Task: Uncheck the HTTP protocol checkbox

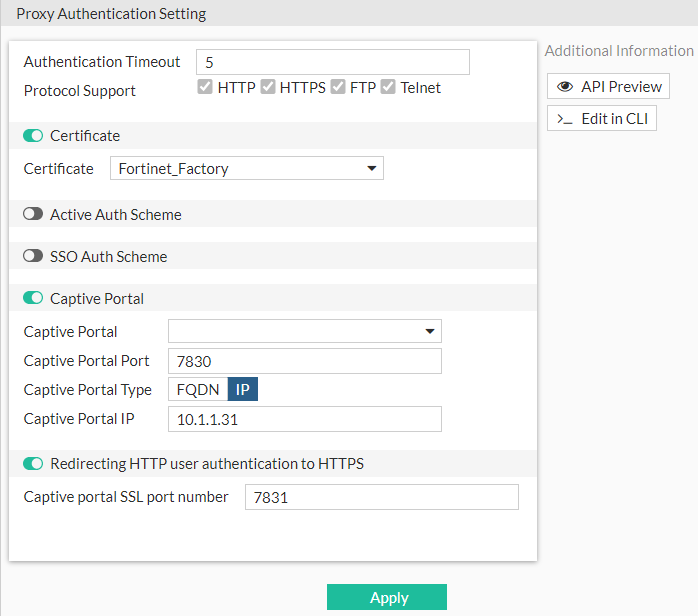Action: click(205, 87)
